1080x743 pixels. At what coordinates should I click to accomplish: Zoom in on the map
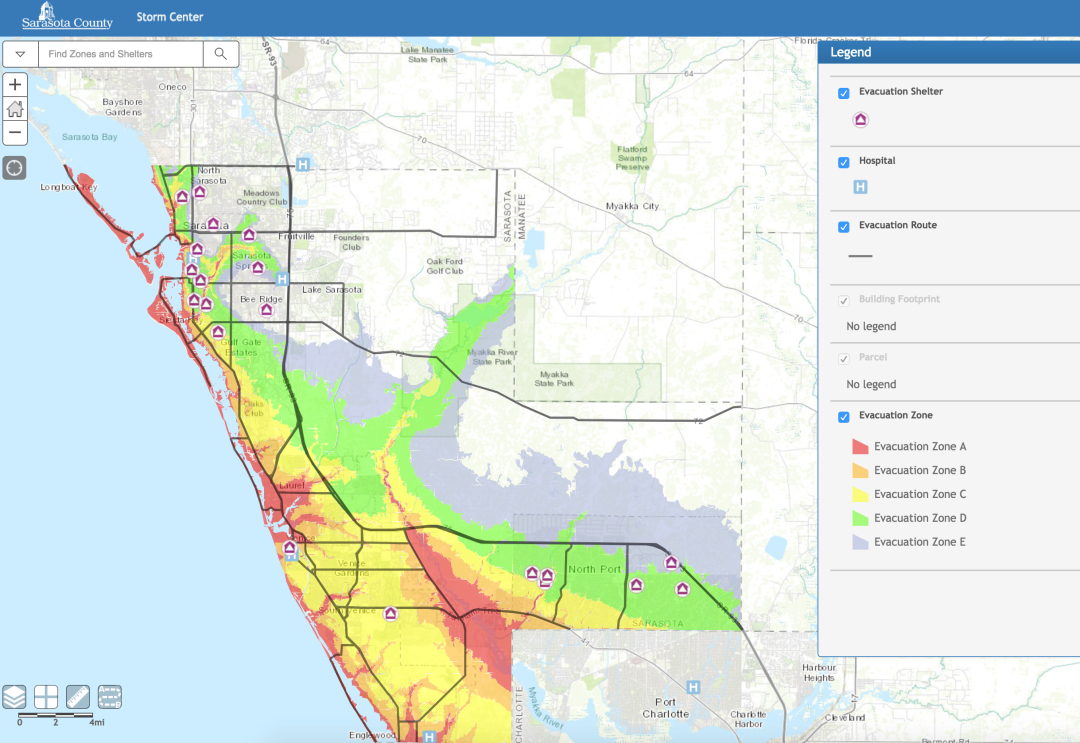15,85
